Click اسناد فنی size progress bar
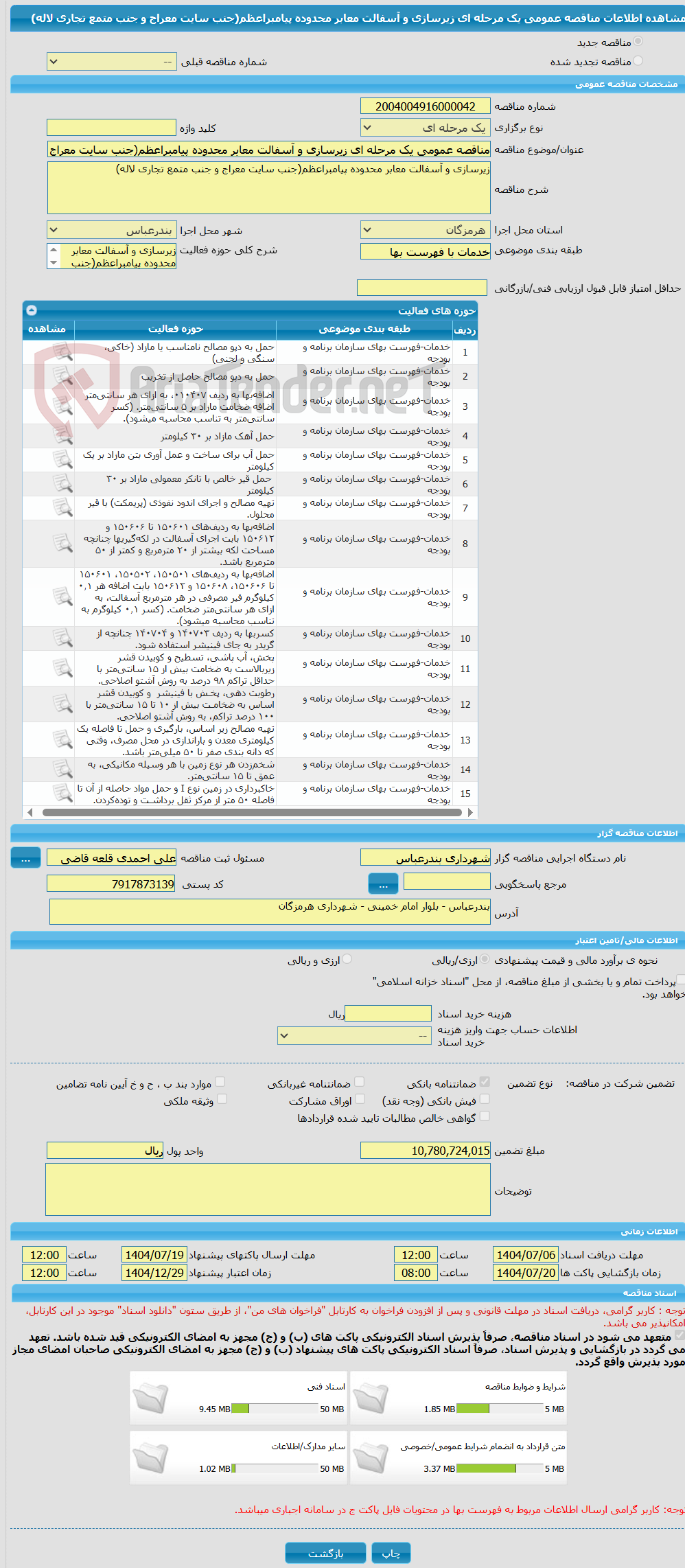Viewport: 685px width, 1568px height. (275, 1409)
